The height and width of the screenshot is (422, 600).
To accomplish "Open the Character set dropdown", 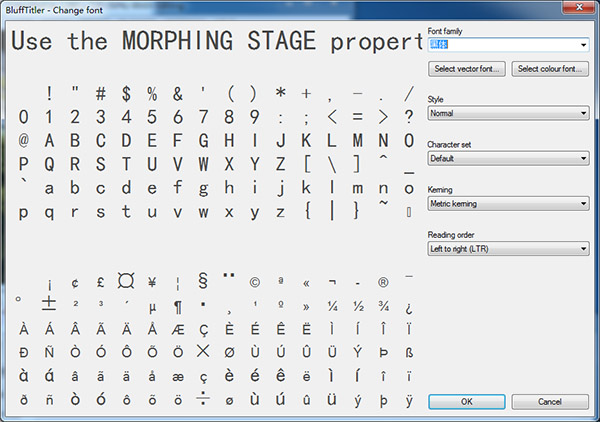I will point(507,158).
